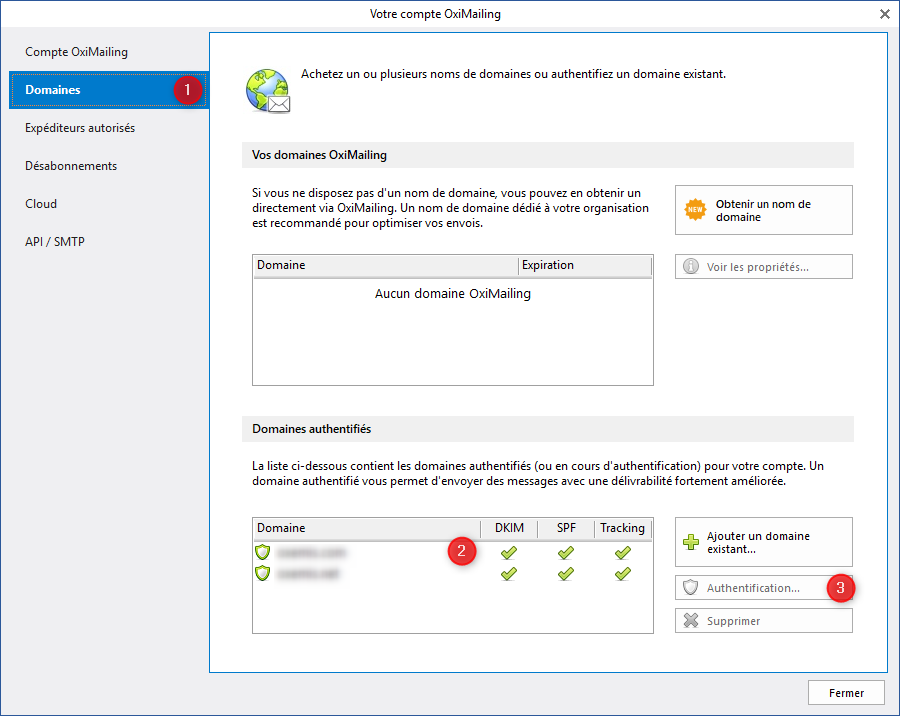Click Domaine header in authenticated domains list

coord(366,528)
